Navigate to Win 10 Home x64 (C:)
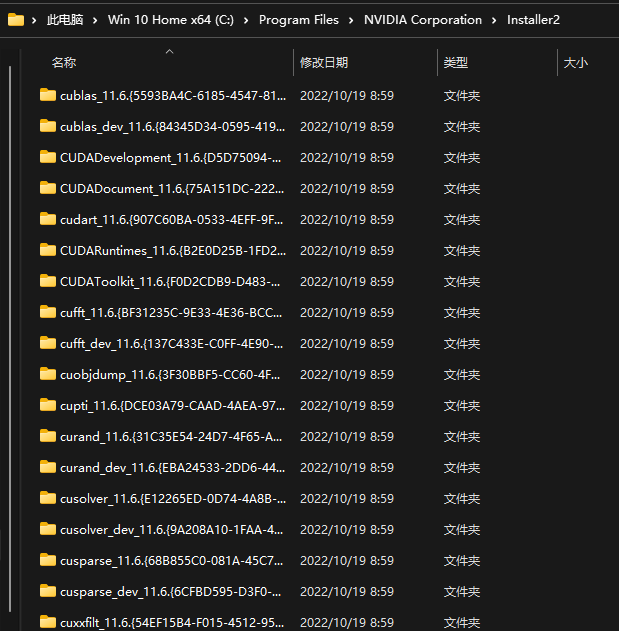 point(171,20)
